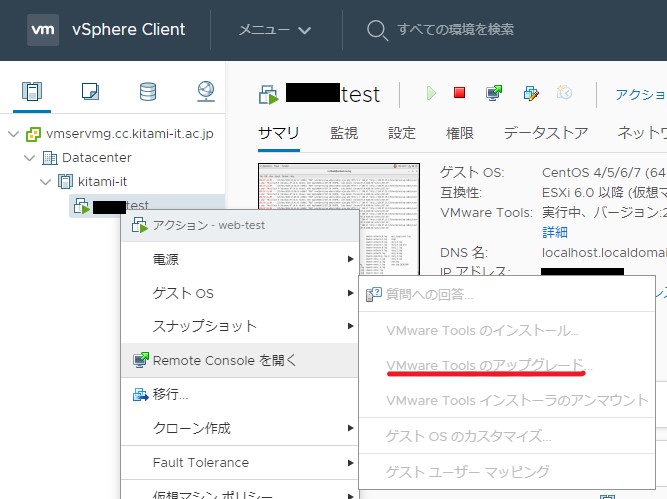The image size is (667, 499).
Task: Click 質問への回答... submenu item
Action: pyautogui.click(x=507, y=294)
